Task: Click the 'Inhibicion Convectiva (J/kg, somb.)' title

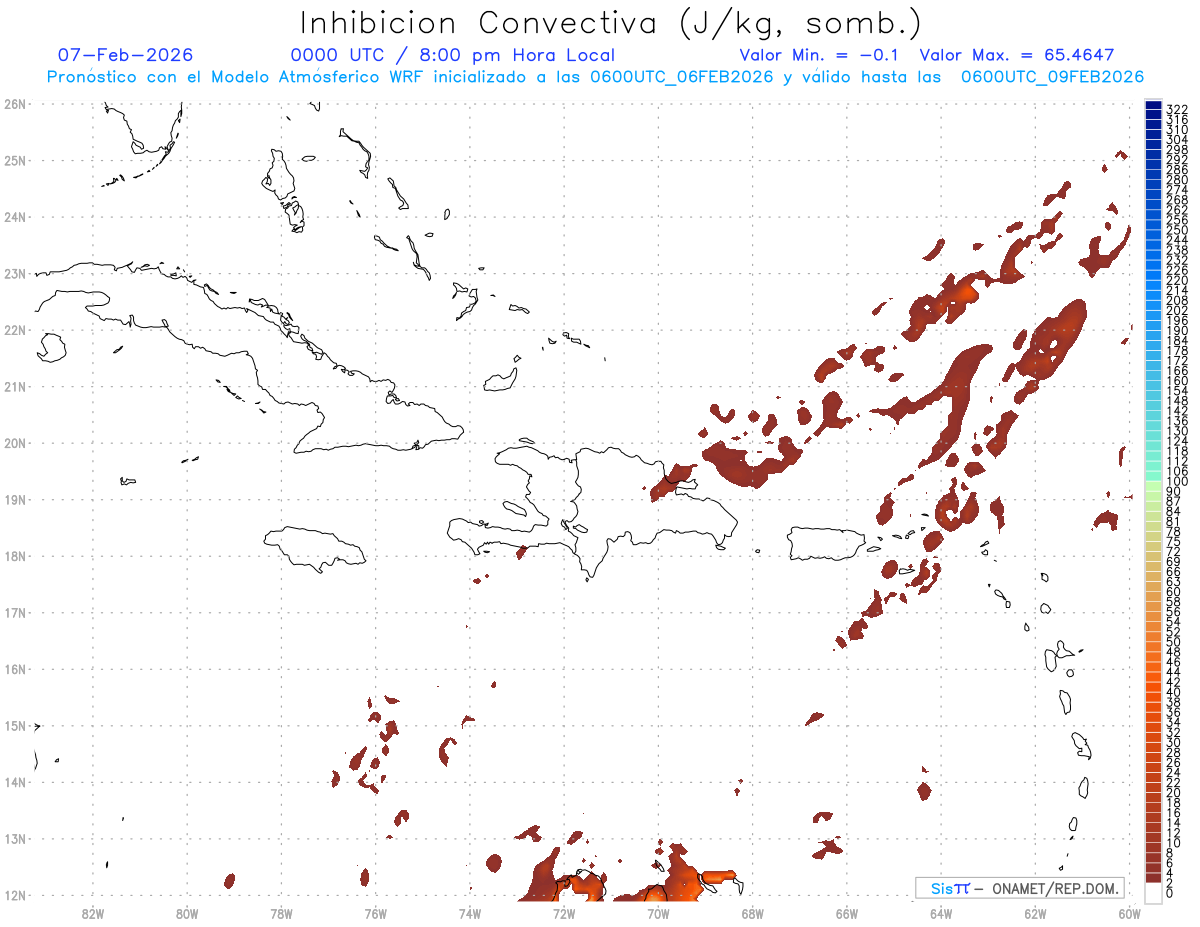Action: 611,23
